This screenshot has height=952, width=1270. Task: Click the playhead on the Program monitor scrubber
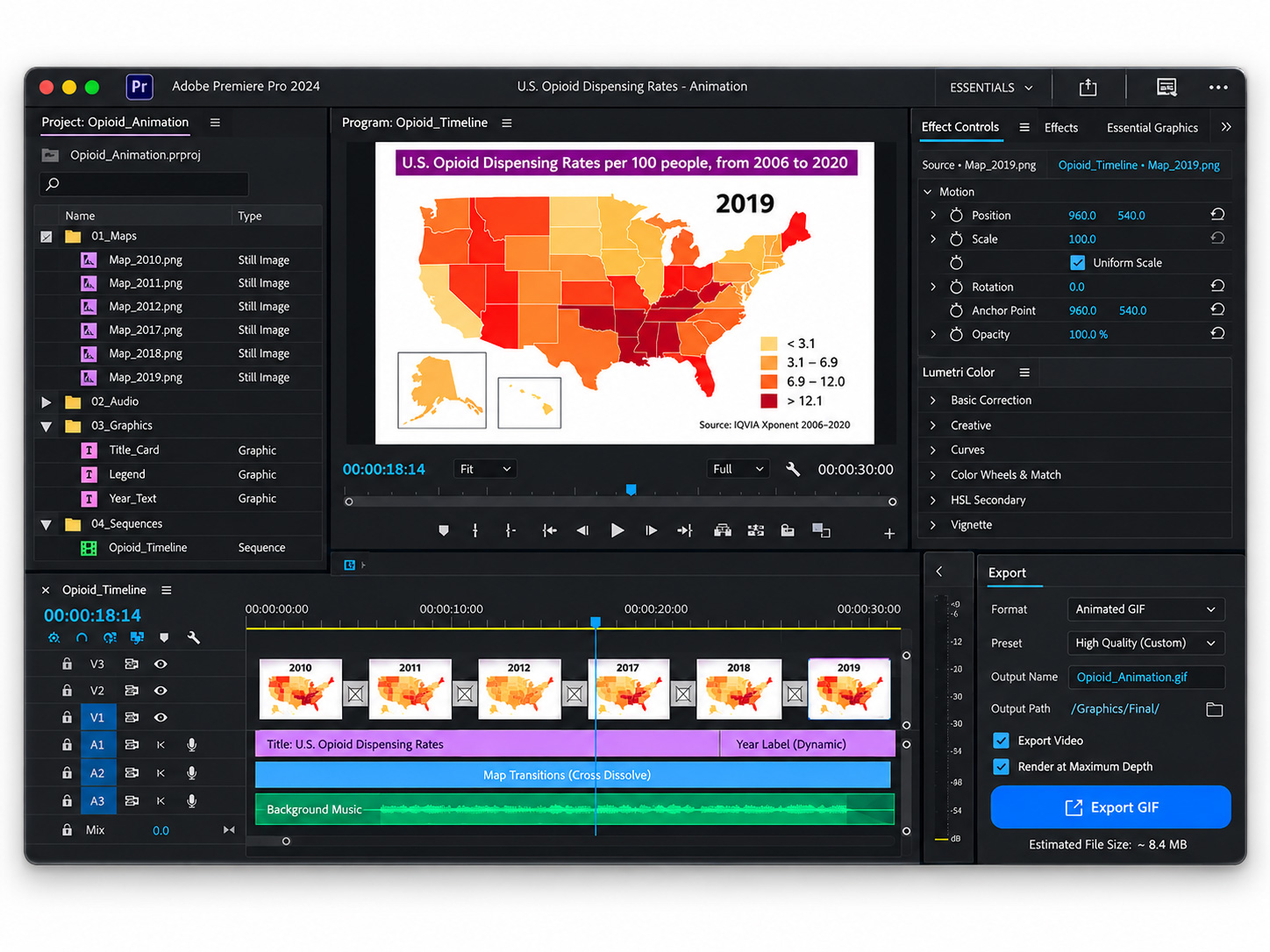click(631, 490)
